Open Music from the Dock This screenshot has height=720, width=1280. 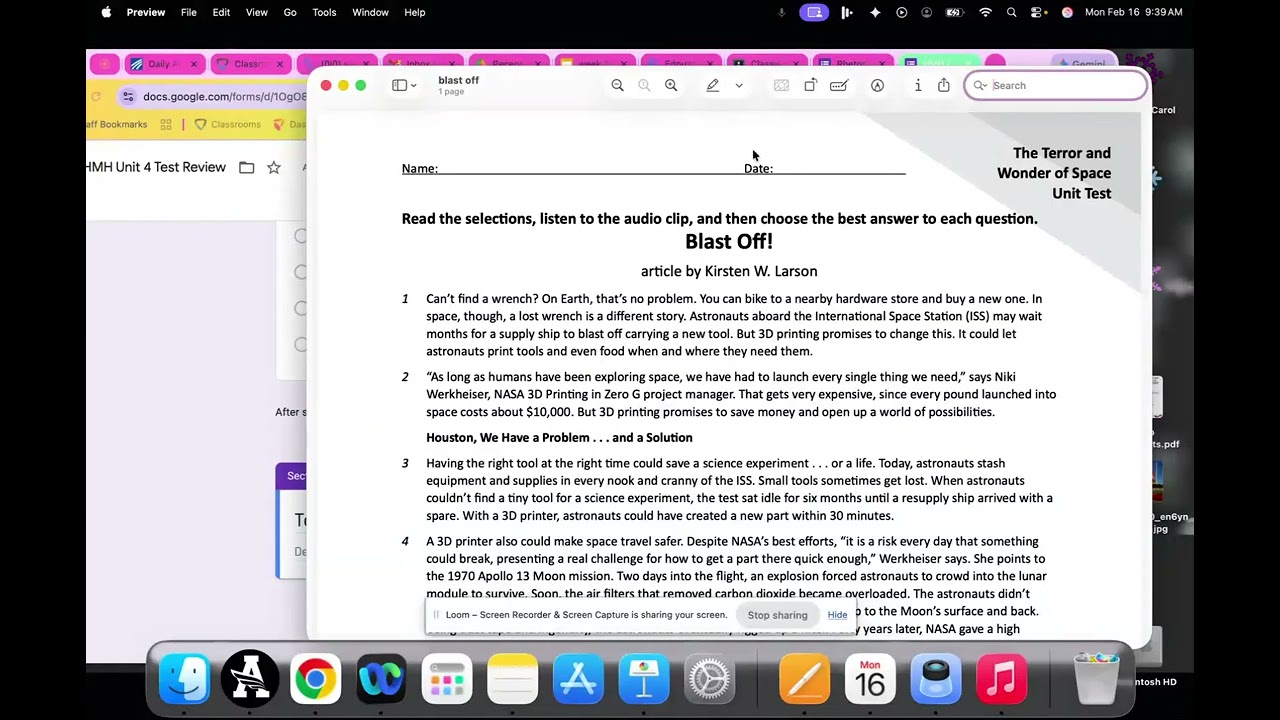tap(1001, 679)
